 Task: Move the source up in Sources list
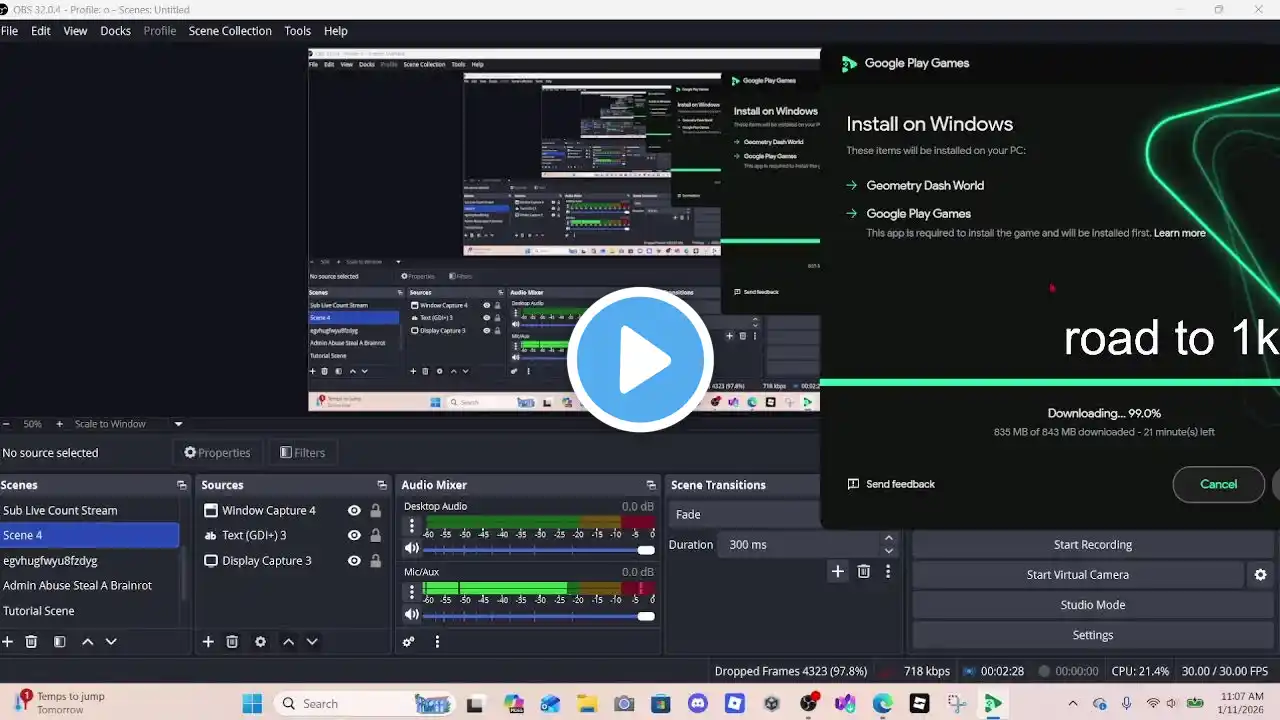click(288, 642)
